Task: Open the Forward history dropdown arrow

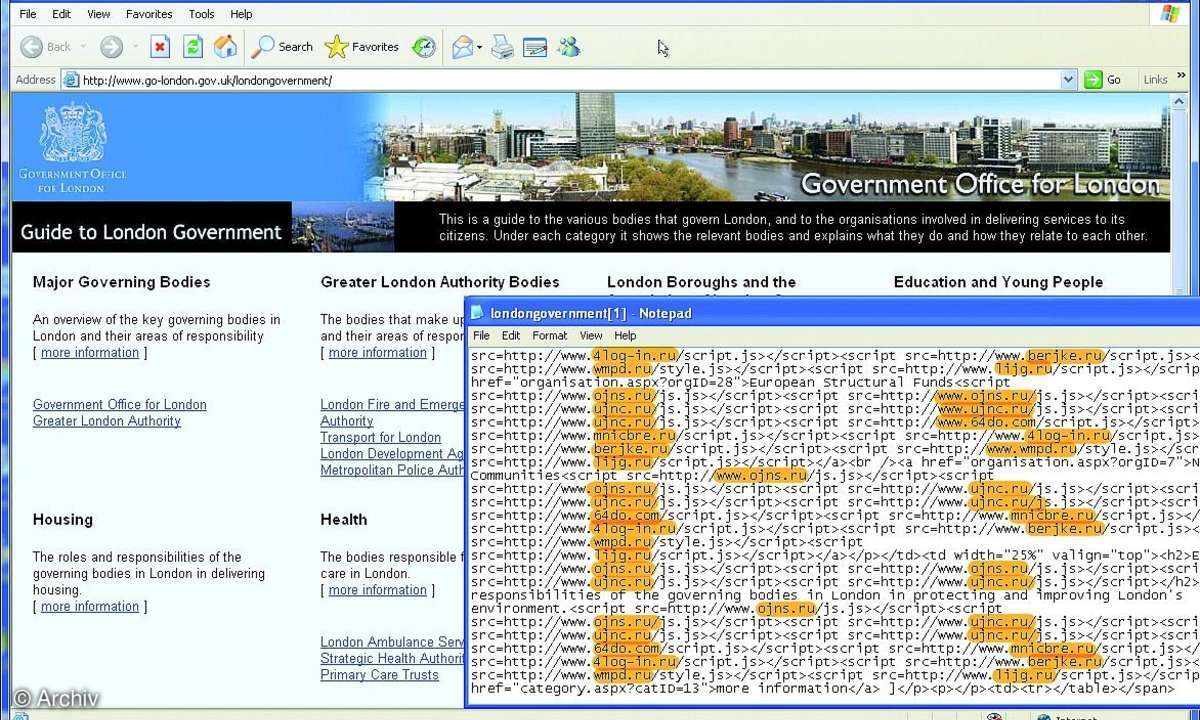Action: (134, 47)
